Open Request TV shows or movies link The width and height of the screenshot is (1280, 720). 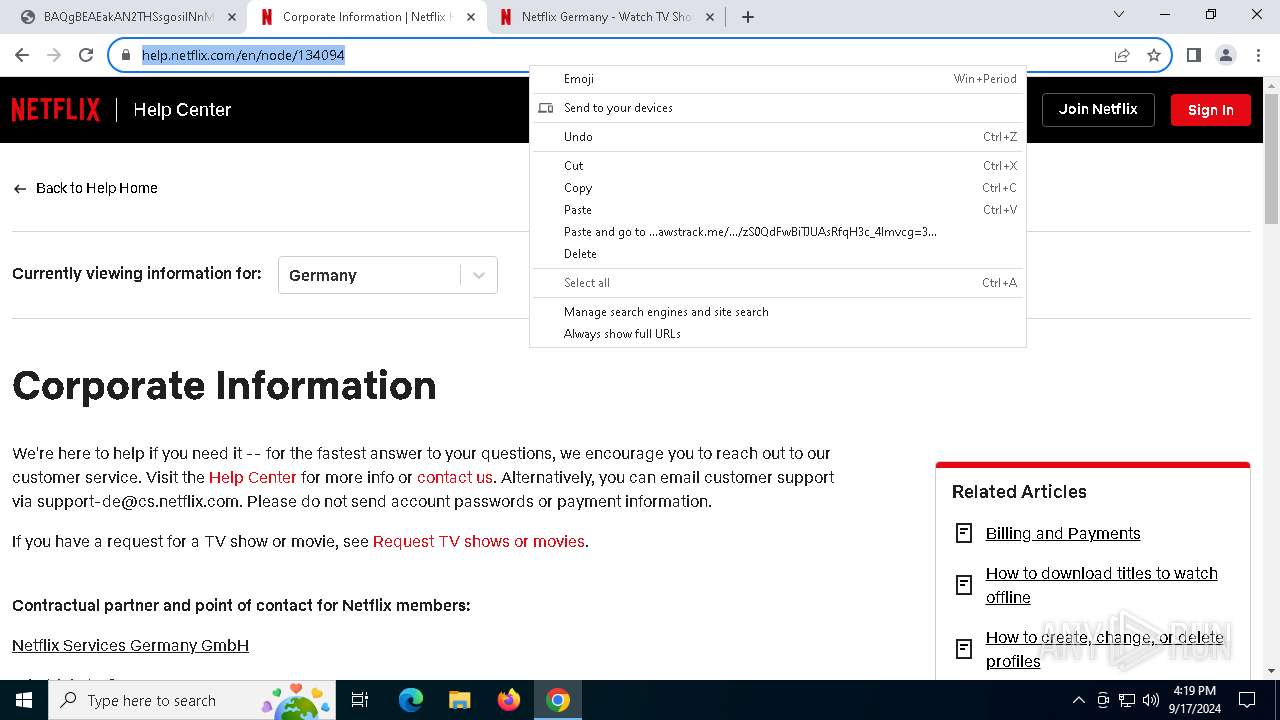point(478,541)
